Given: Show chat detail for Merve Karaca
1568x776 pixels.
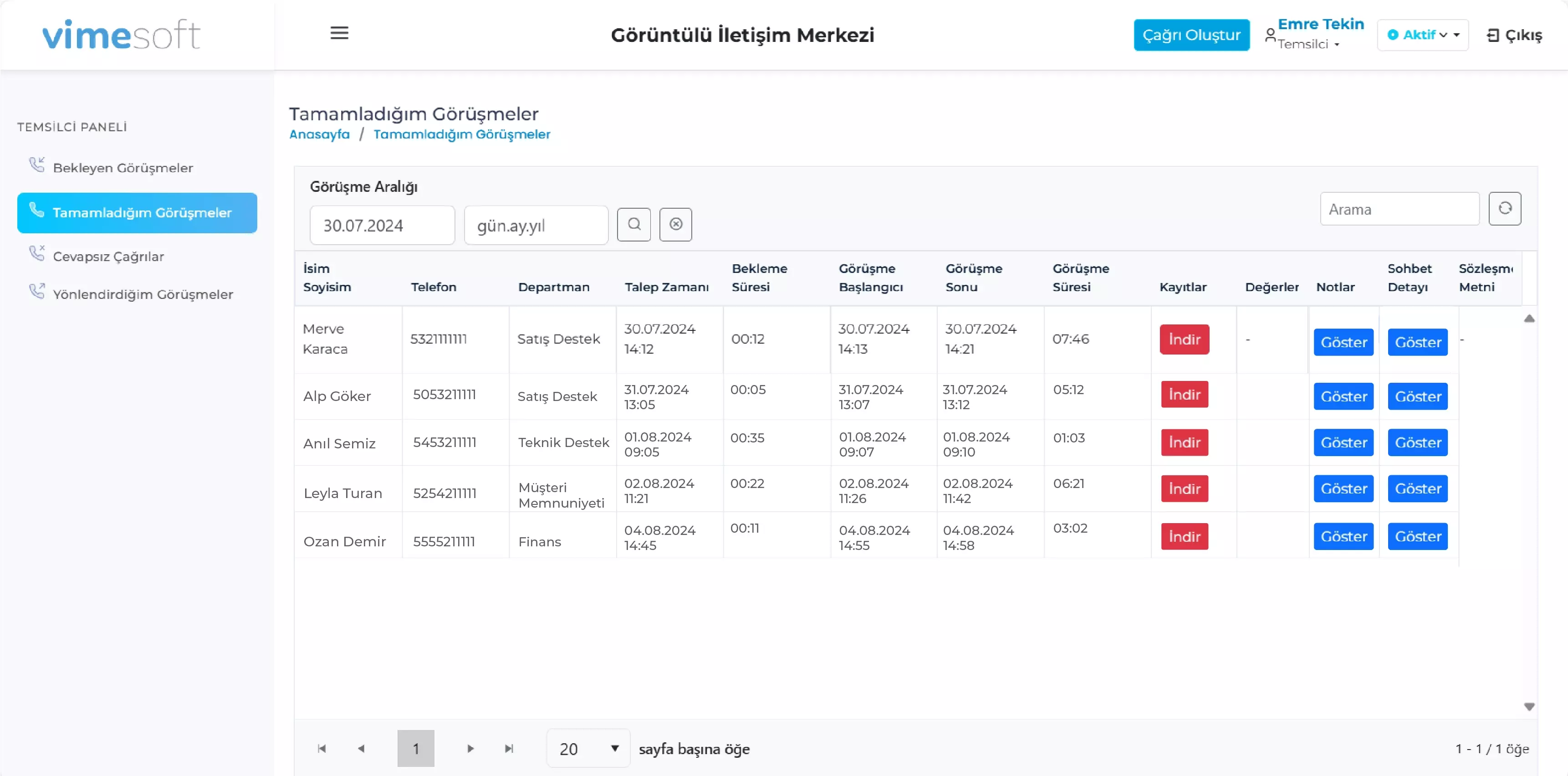Looking at the screenshot, I should point(1418,342).
